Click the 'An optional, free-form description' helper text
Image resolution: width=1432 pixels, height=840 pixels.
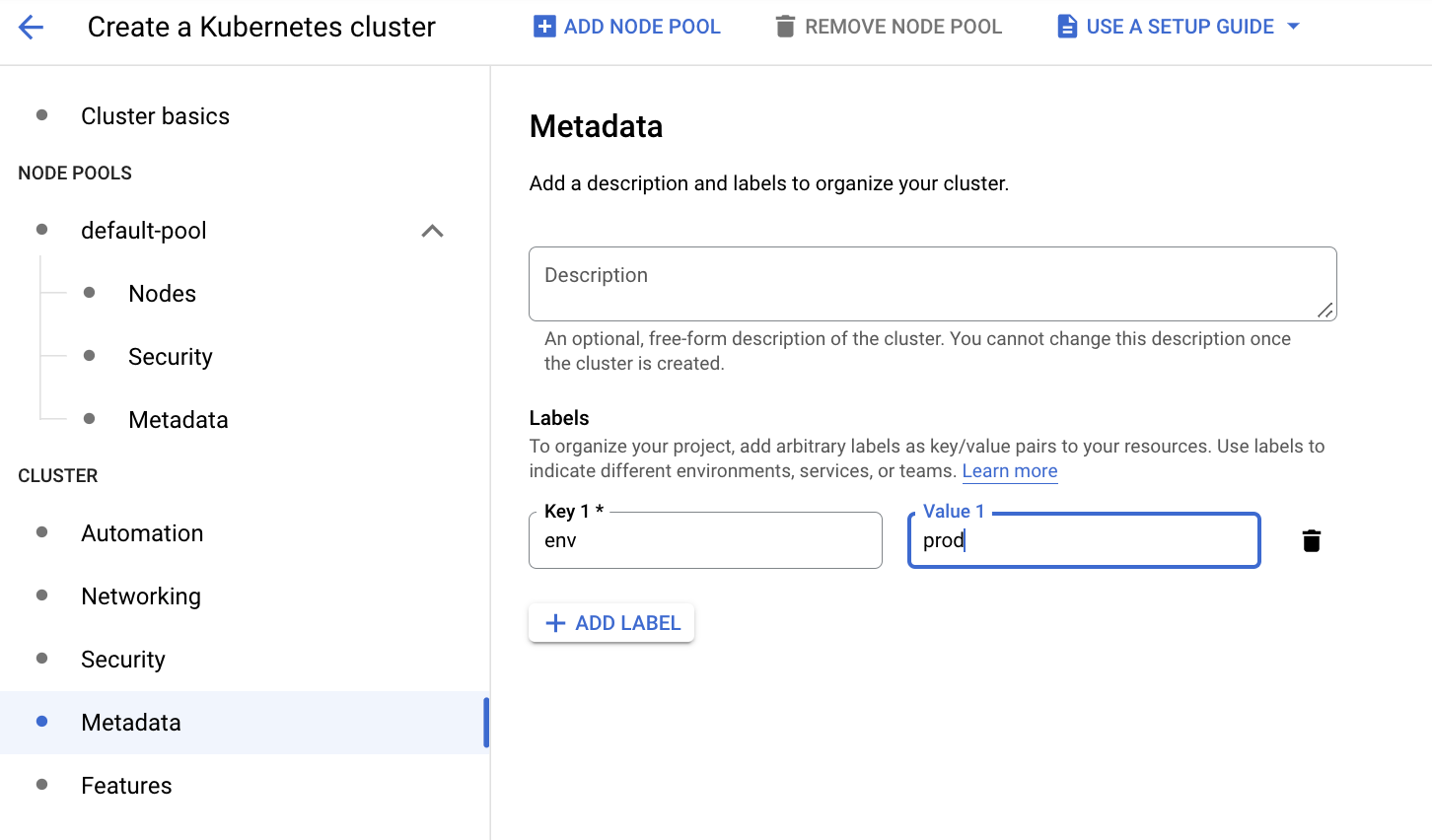coord(917,351)
